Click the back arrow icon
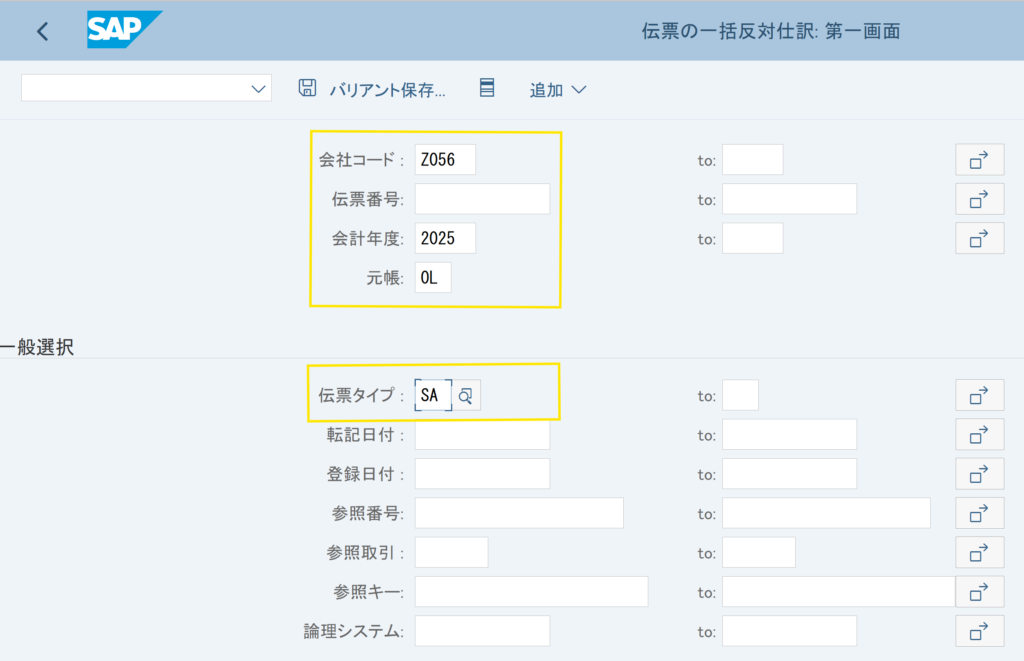 pyautogui.click(x=42, y=31)
